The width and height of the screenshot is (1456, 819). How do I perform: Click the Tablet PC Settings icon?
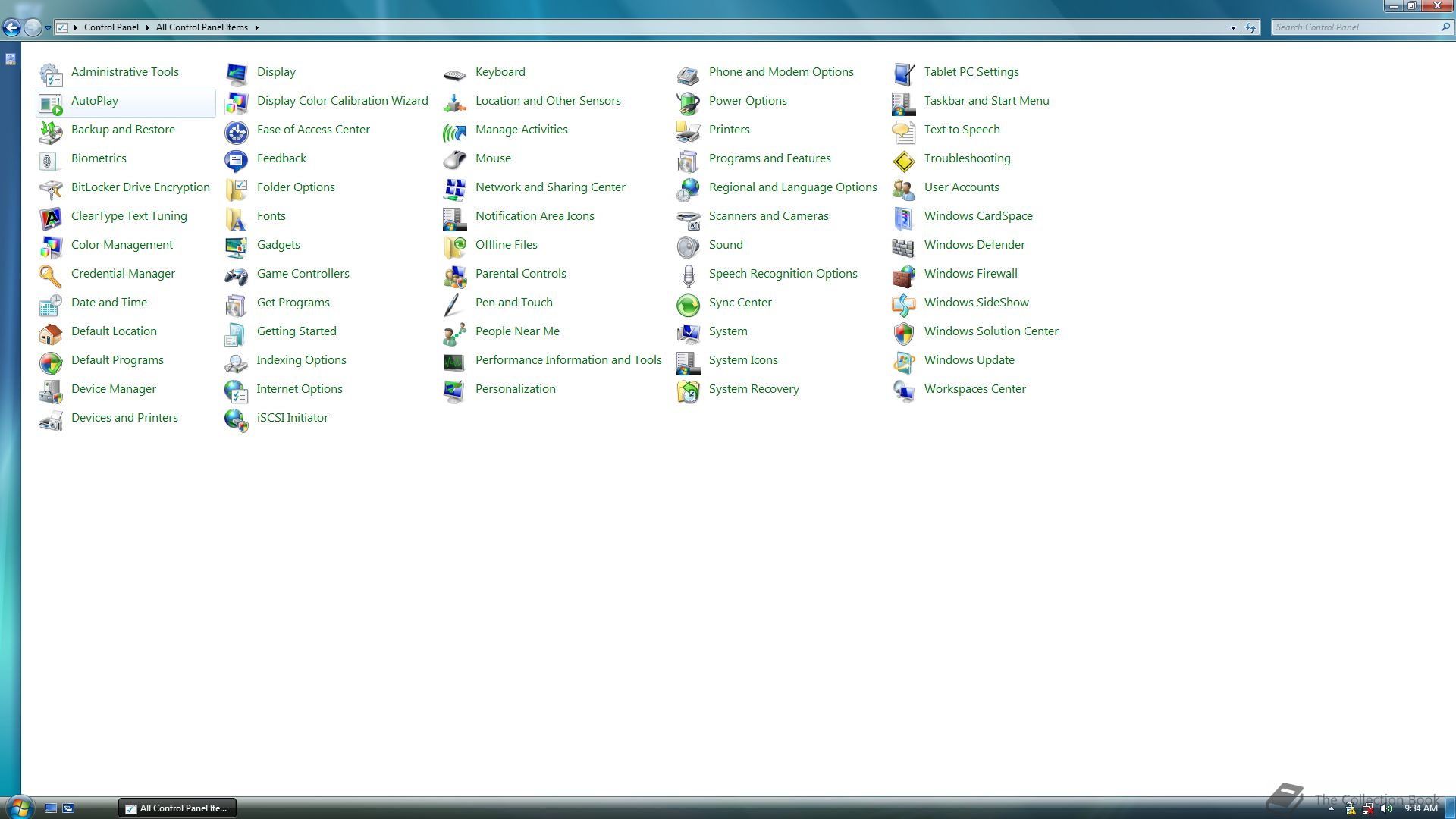(904, 74)
